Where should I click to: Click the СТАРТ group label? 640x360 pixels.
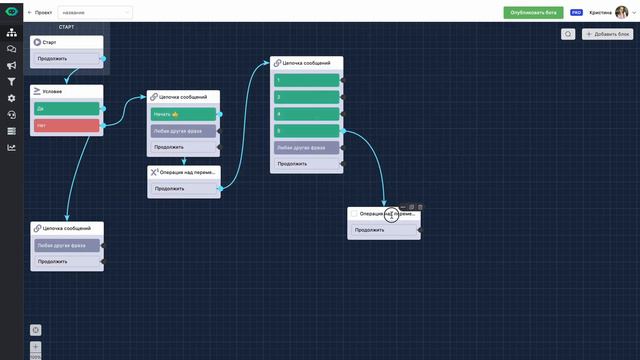[67, 27]
